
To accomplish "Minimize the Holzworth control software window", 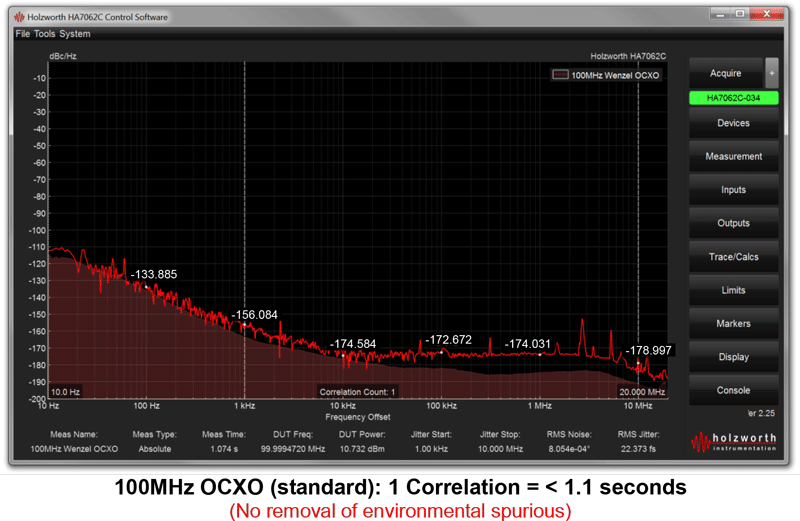I will point(720,14).
